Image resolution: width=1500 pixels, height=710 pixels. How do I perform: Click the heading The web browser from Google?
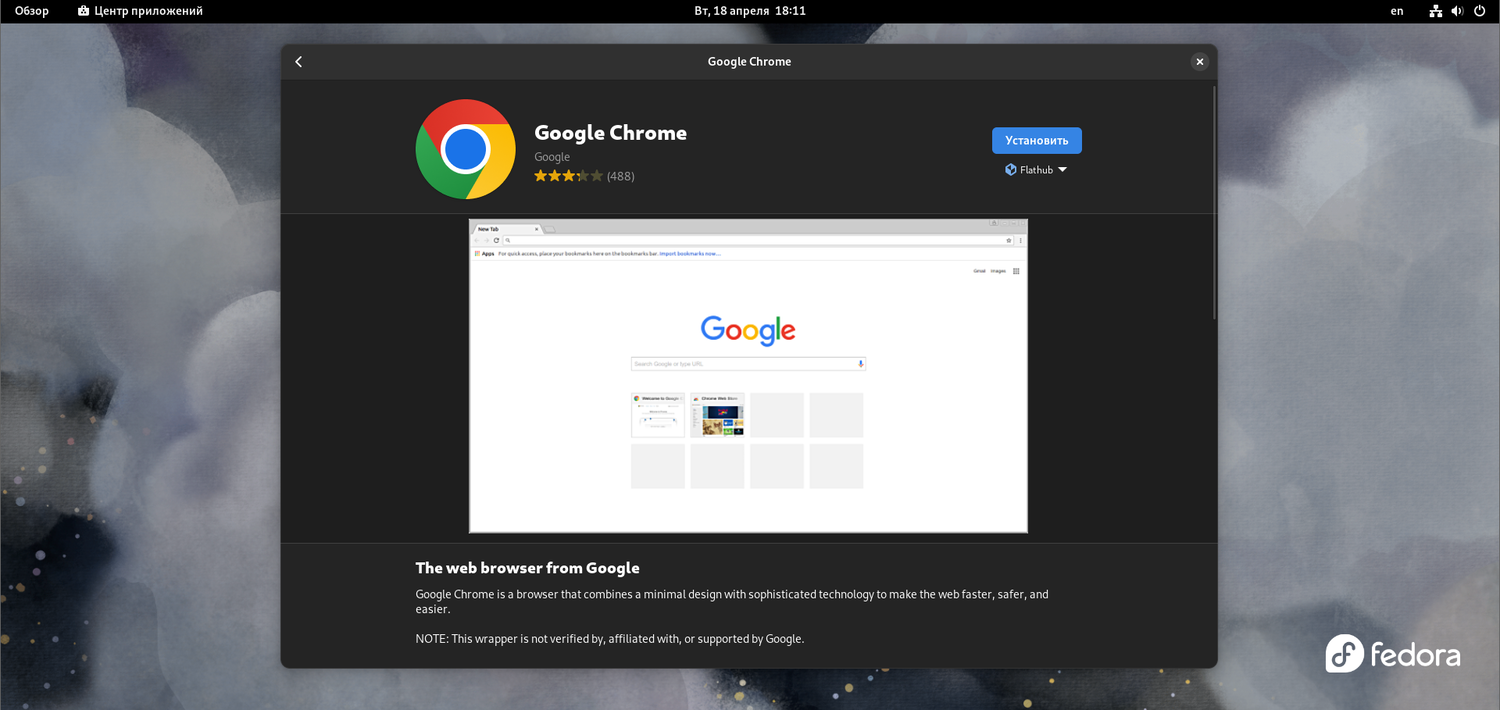click(527, 568)
